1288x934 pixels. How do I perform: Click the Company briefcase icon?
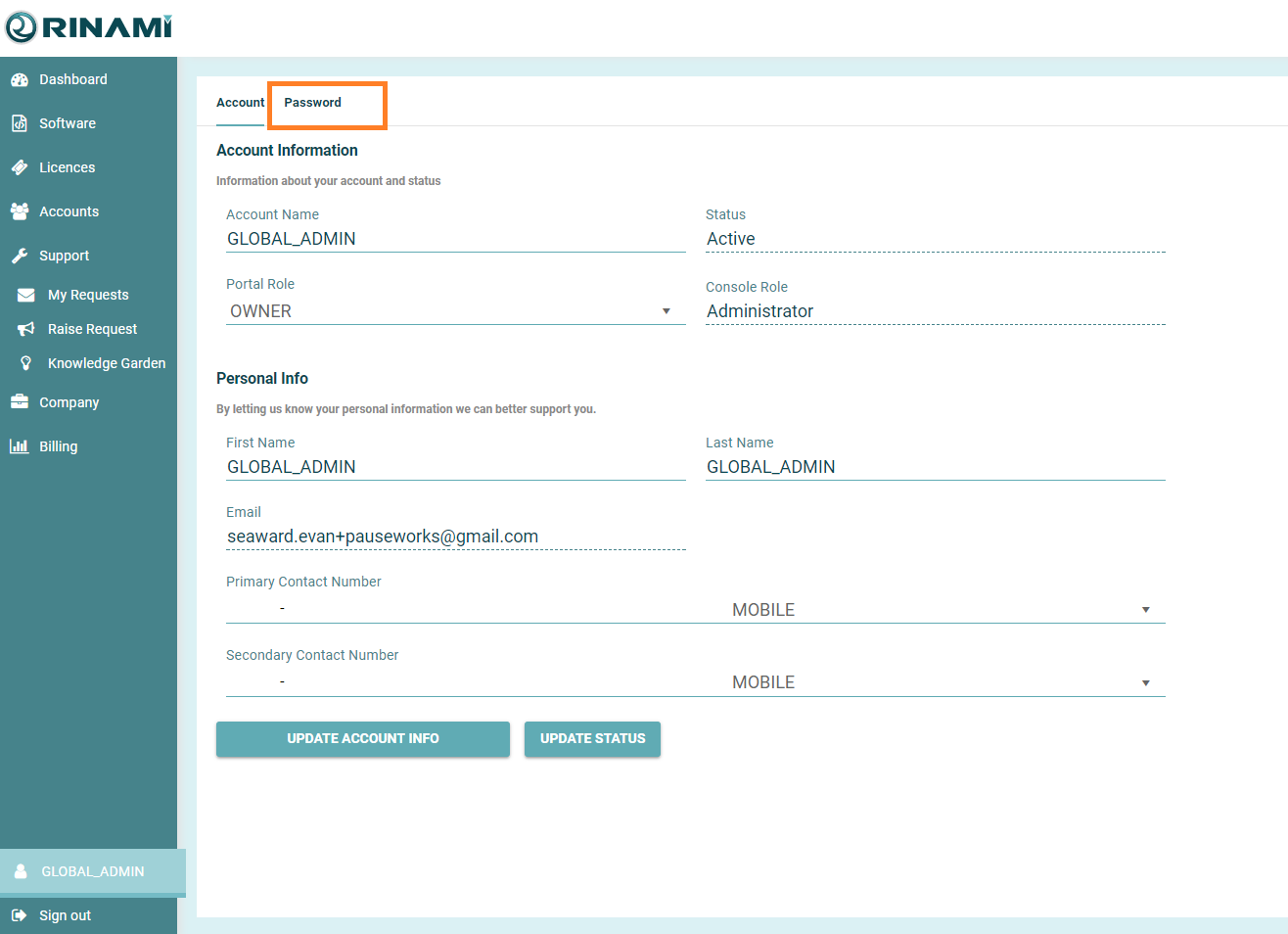pyautogui.click(x=20, y=402)
